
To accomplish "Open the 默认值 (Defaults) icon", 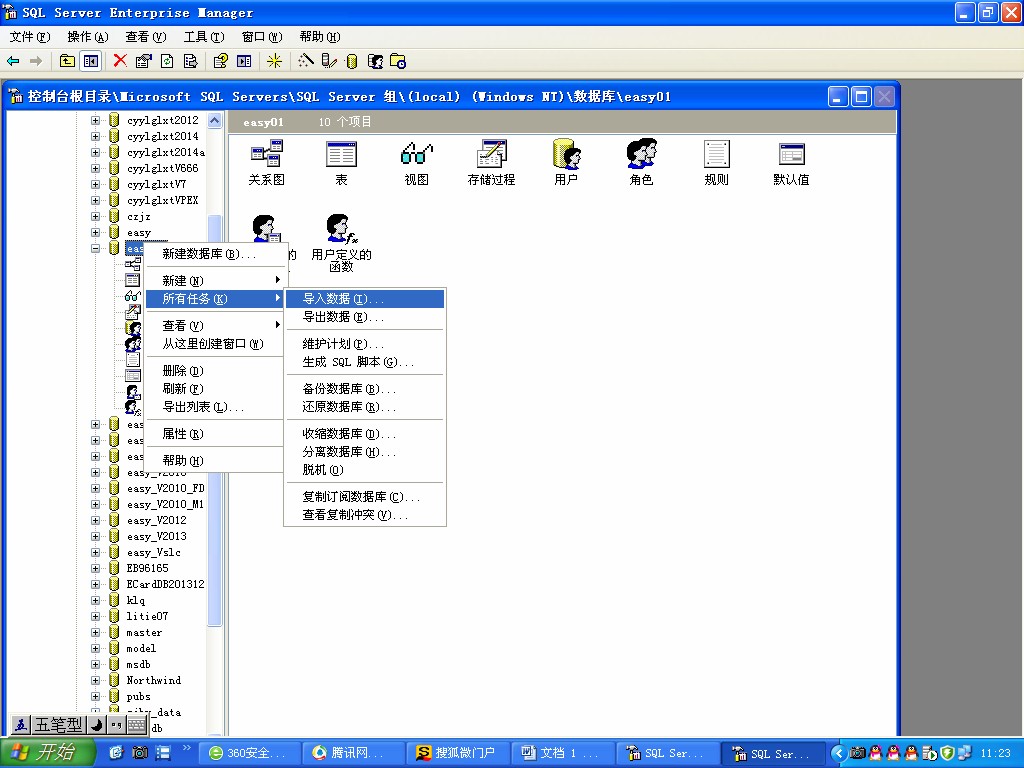I will coord(791,155).
